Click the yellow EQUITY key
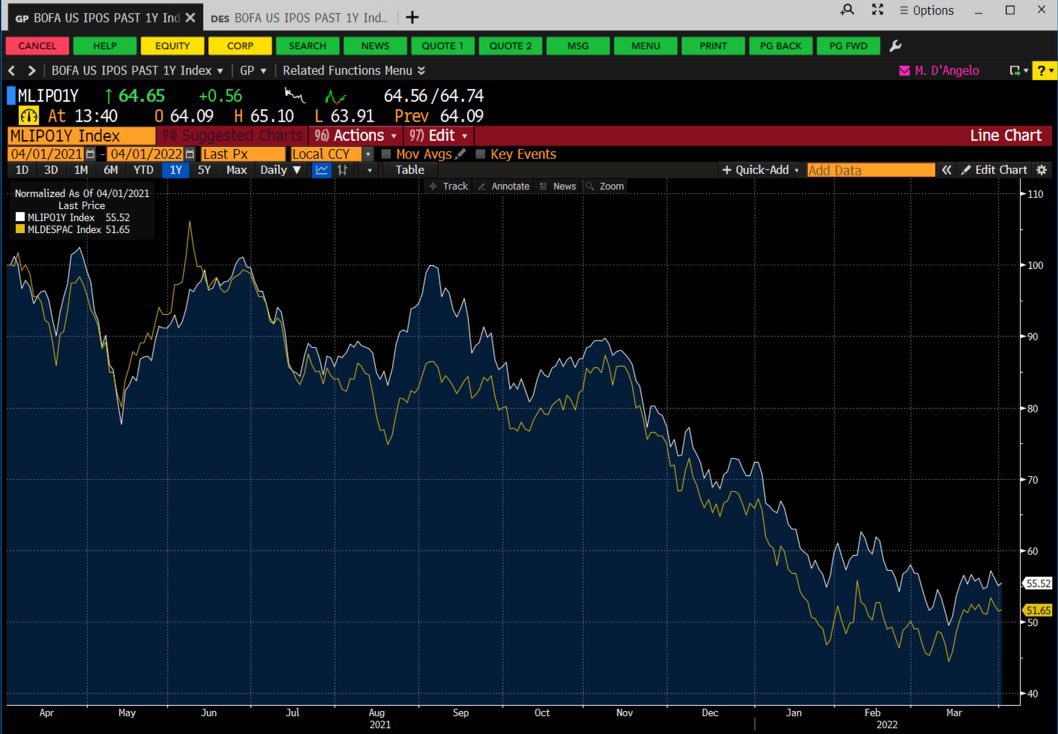Screen dimensions: 1058x734 click(172, 46)
